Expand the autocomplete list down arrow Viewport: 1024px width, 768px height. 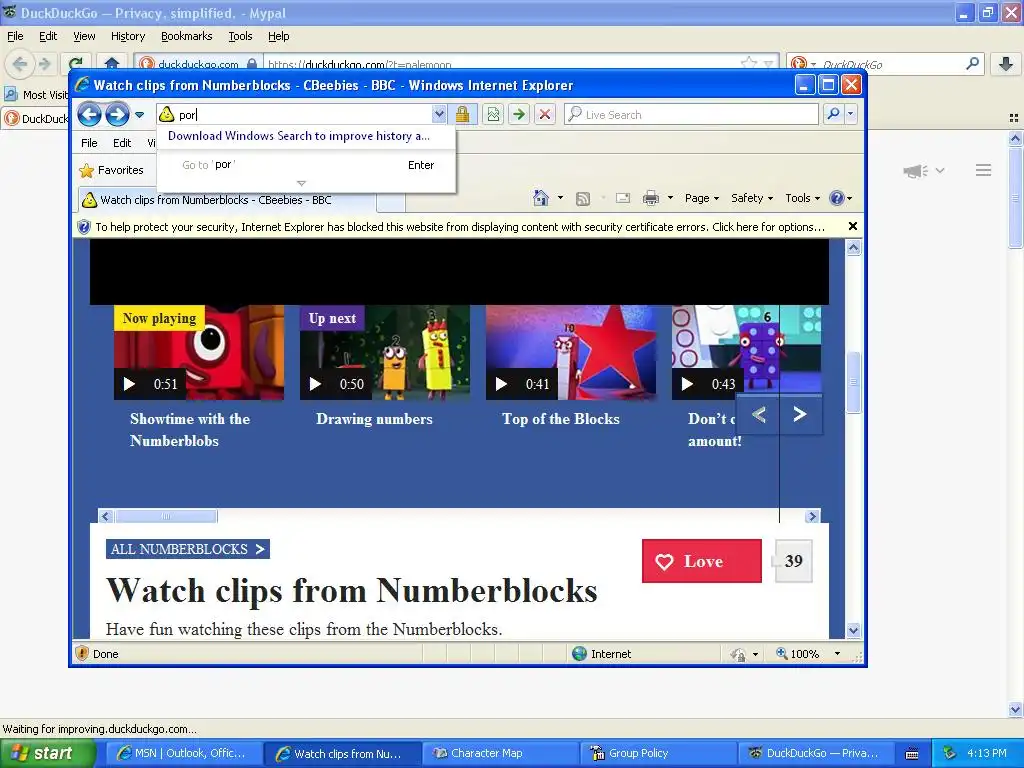(301, 184)
